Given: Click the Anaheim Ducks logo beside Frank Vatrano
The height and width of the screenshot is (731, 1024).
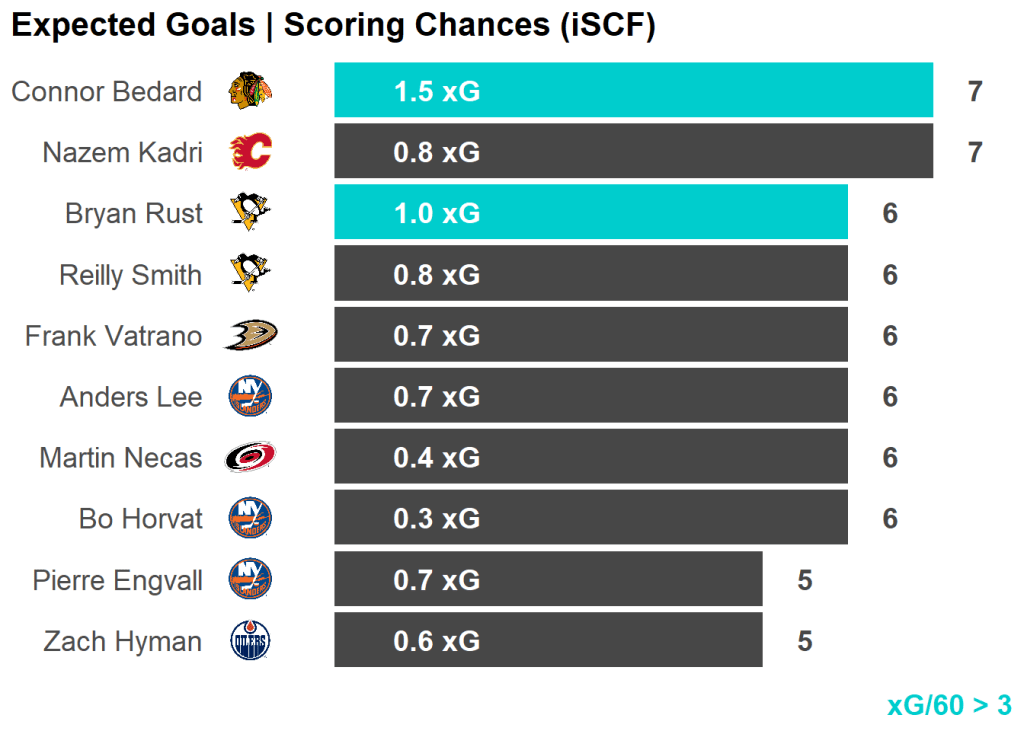Looking at the screenshot, I should click(250, 336).
